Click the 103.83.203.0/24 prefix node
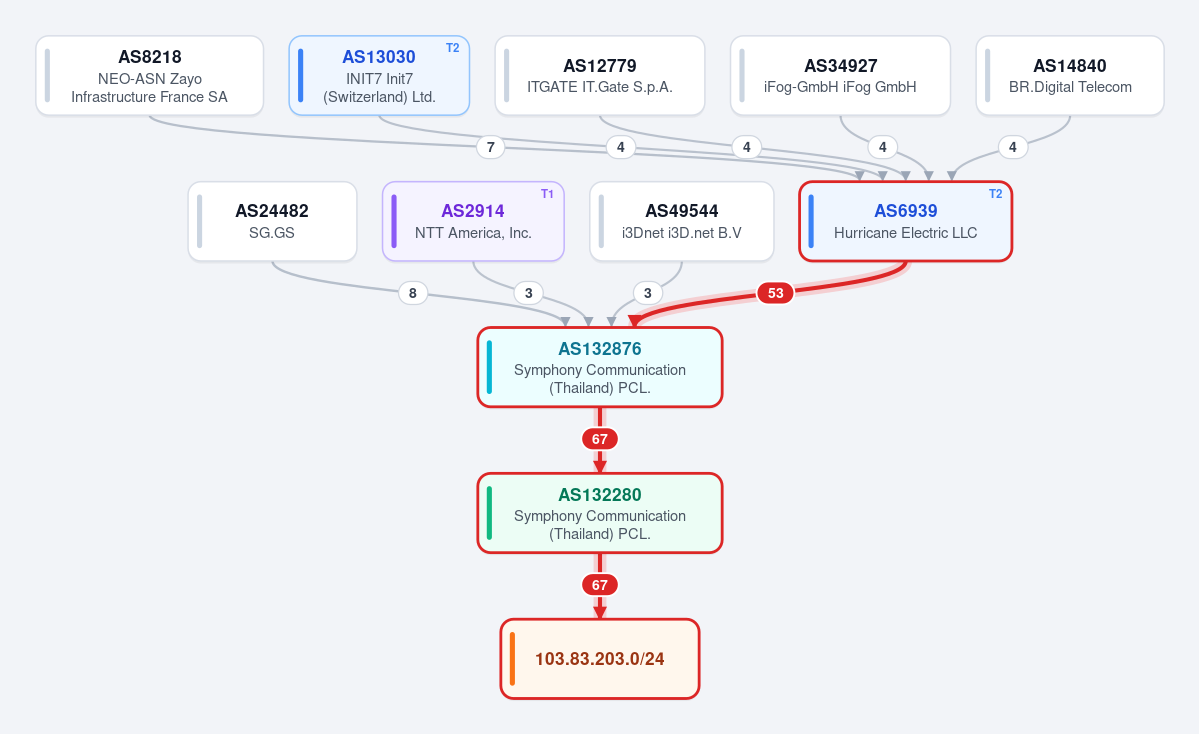The width and height of the screenshot is (1199, 734). pos(600,659)
